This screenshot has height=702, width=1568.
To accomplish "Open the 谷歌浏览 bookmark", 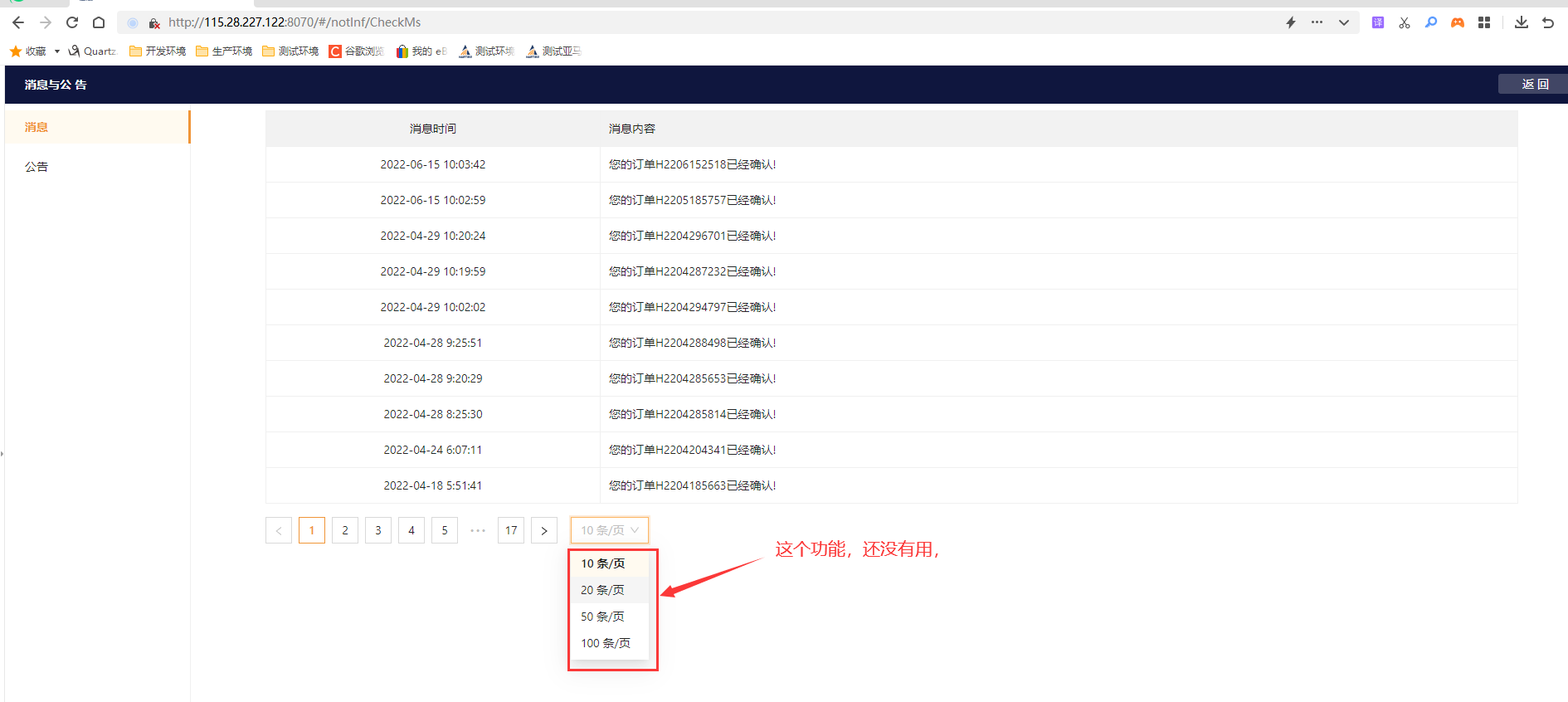I will [357, 51].
